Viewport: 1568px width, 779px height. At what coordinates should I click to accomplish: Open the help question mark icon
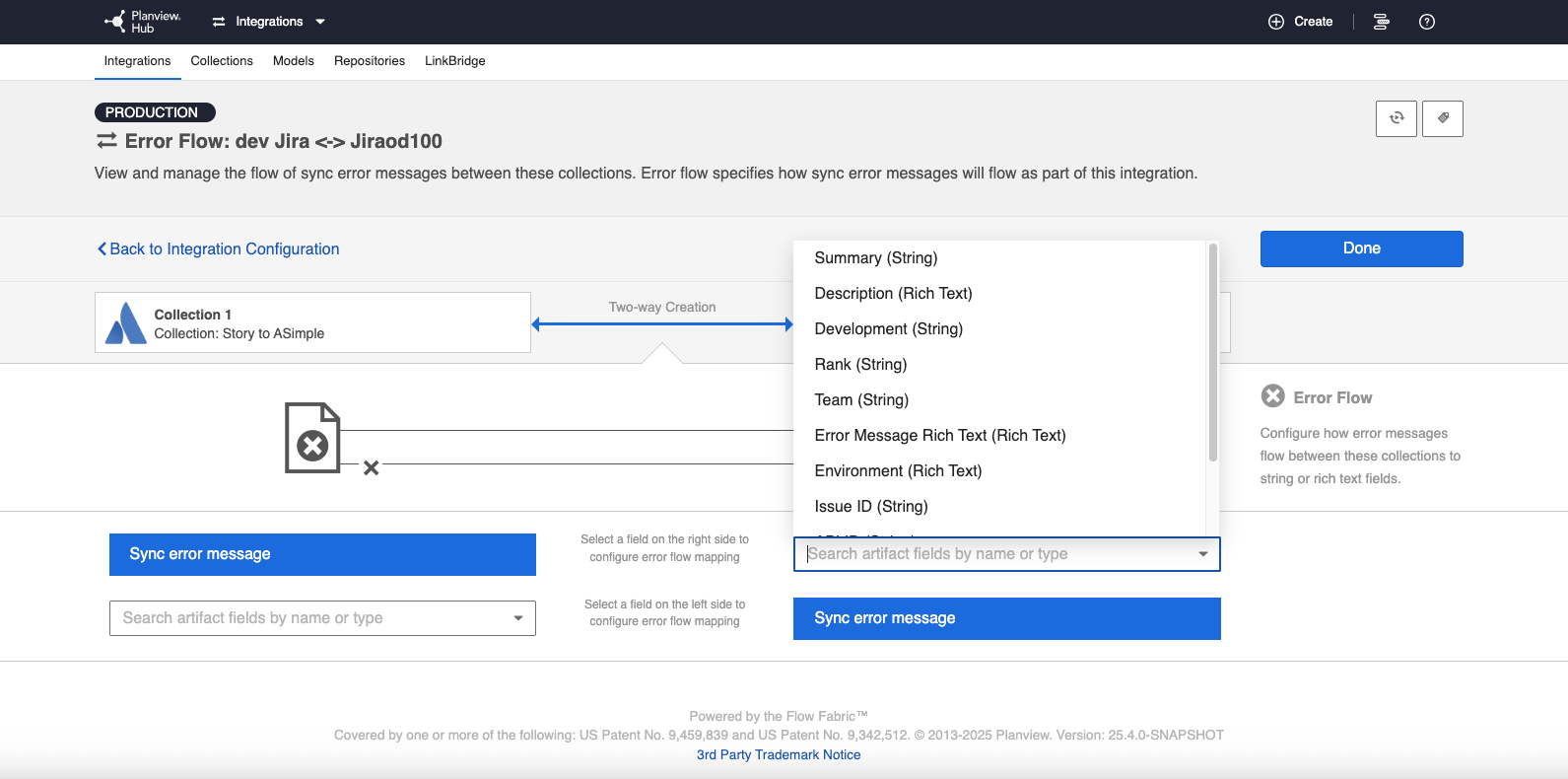[1426, 22]
